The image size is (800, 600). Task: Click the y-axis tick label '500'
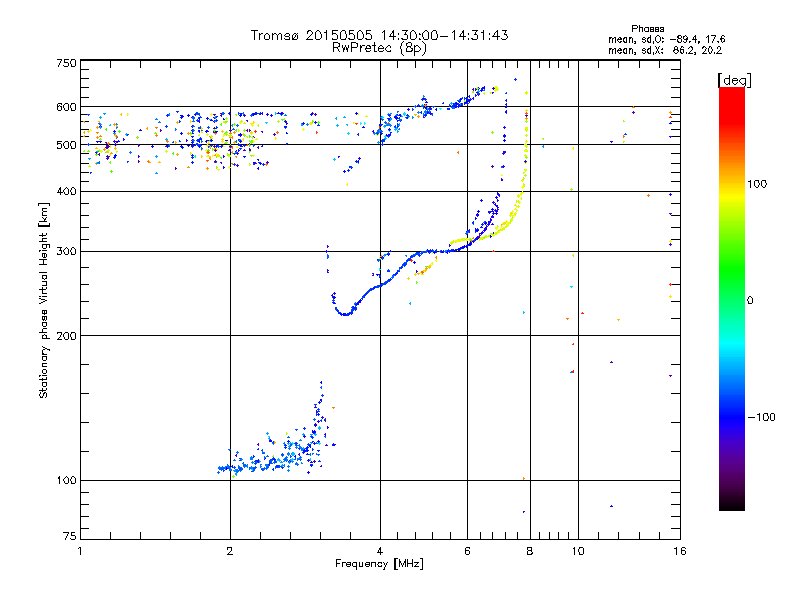[66, 145]
